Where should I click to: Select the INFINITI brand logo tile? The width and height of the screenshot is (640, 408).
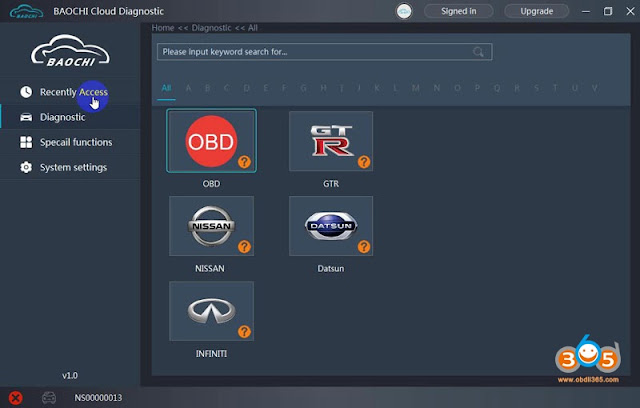tap(211, 311)
